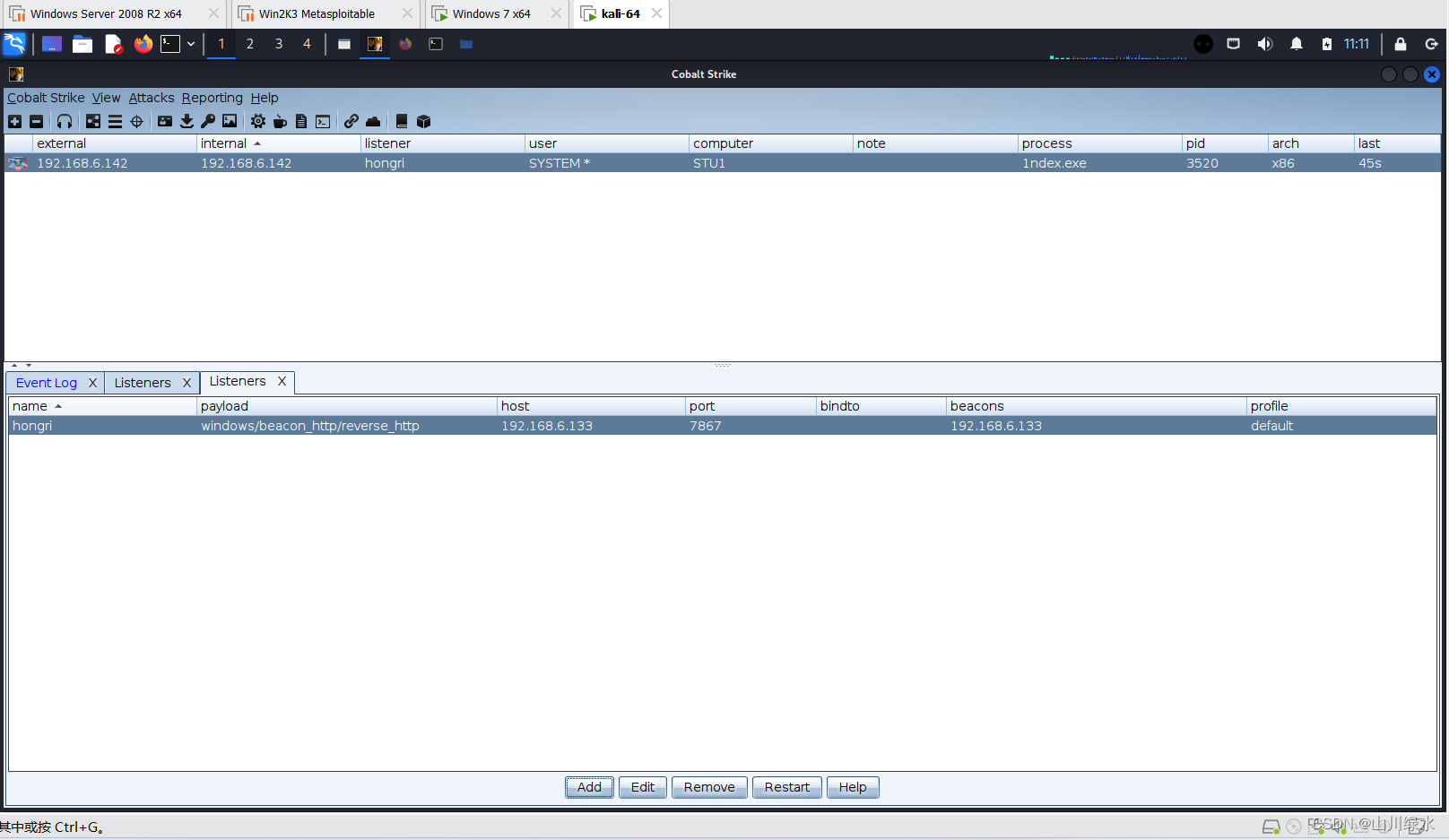
Task: Click the 11:11 panel clock
Action: (1357, 44)
